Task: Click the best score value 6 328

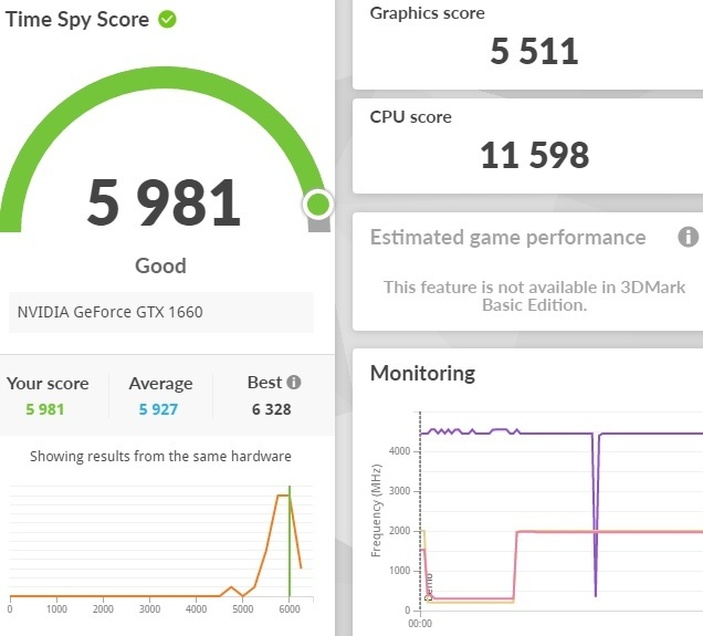Action: tap(271, 409)
